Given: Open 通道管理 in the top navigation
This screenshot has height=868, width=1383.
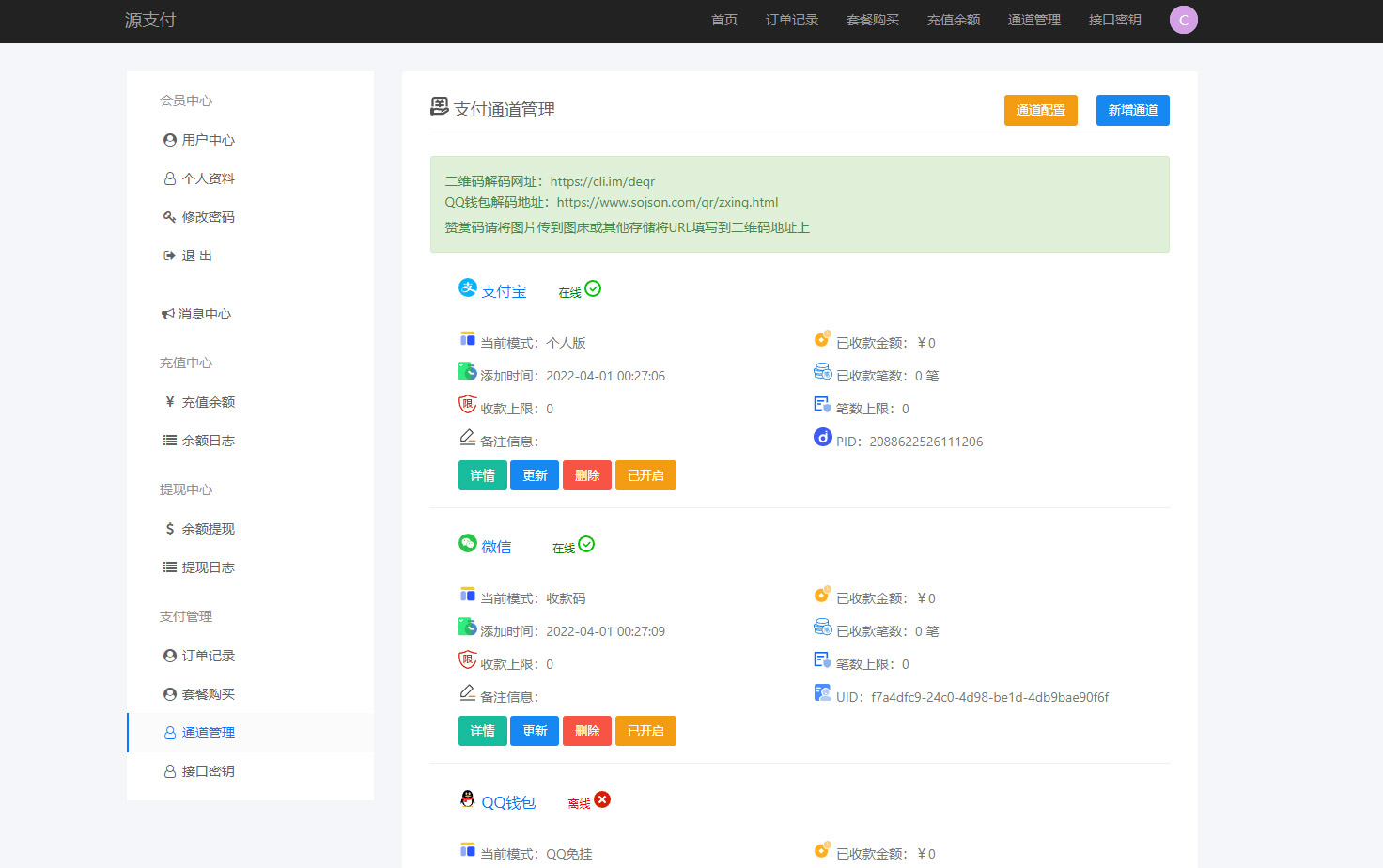Looking at the screenshot, I should (x=1034, y=20).
